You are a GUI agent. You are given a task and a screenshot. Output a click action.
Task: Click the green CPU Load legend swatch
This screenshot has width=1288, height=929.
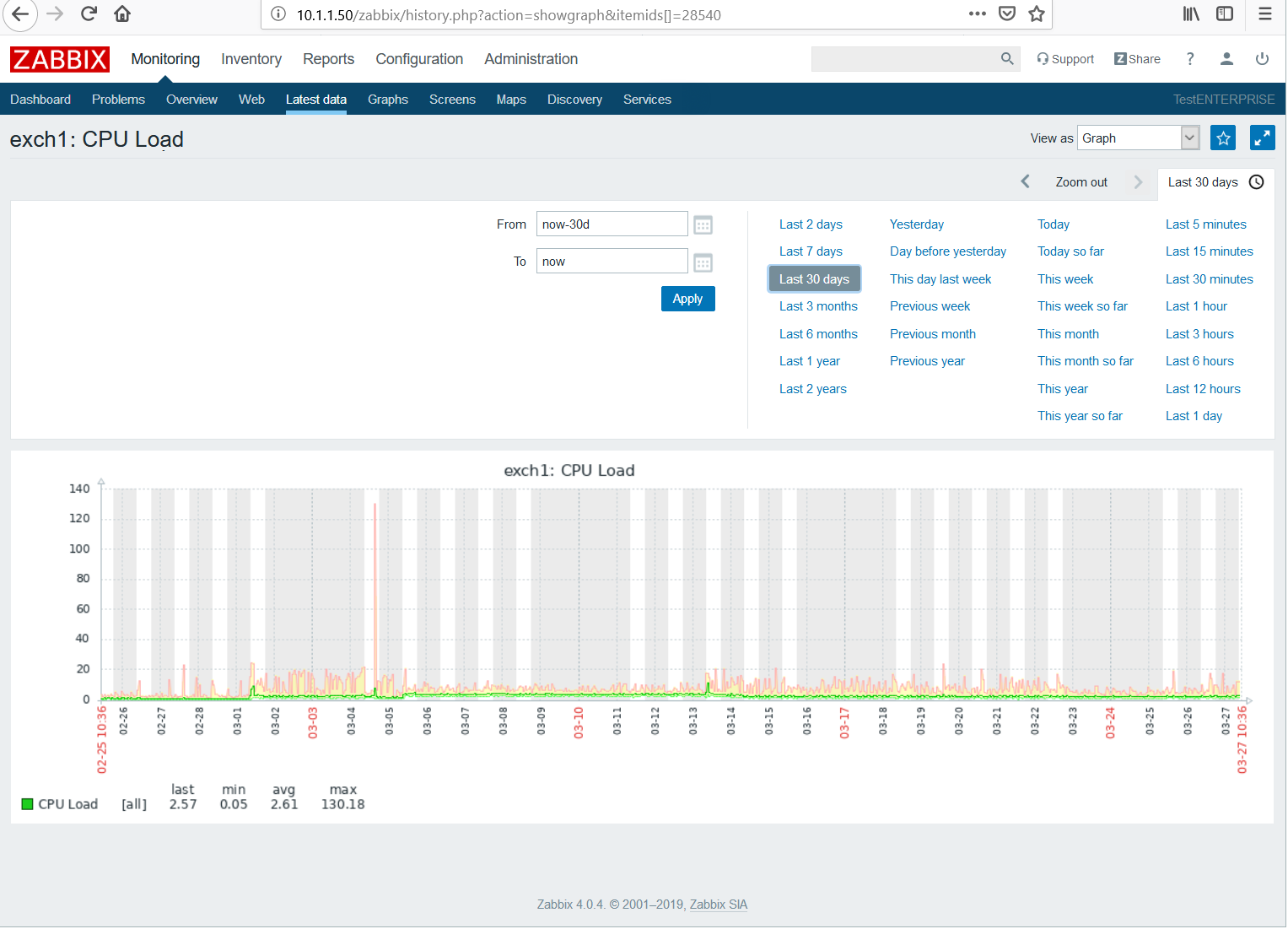click(x=27, y=804)
